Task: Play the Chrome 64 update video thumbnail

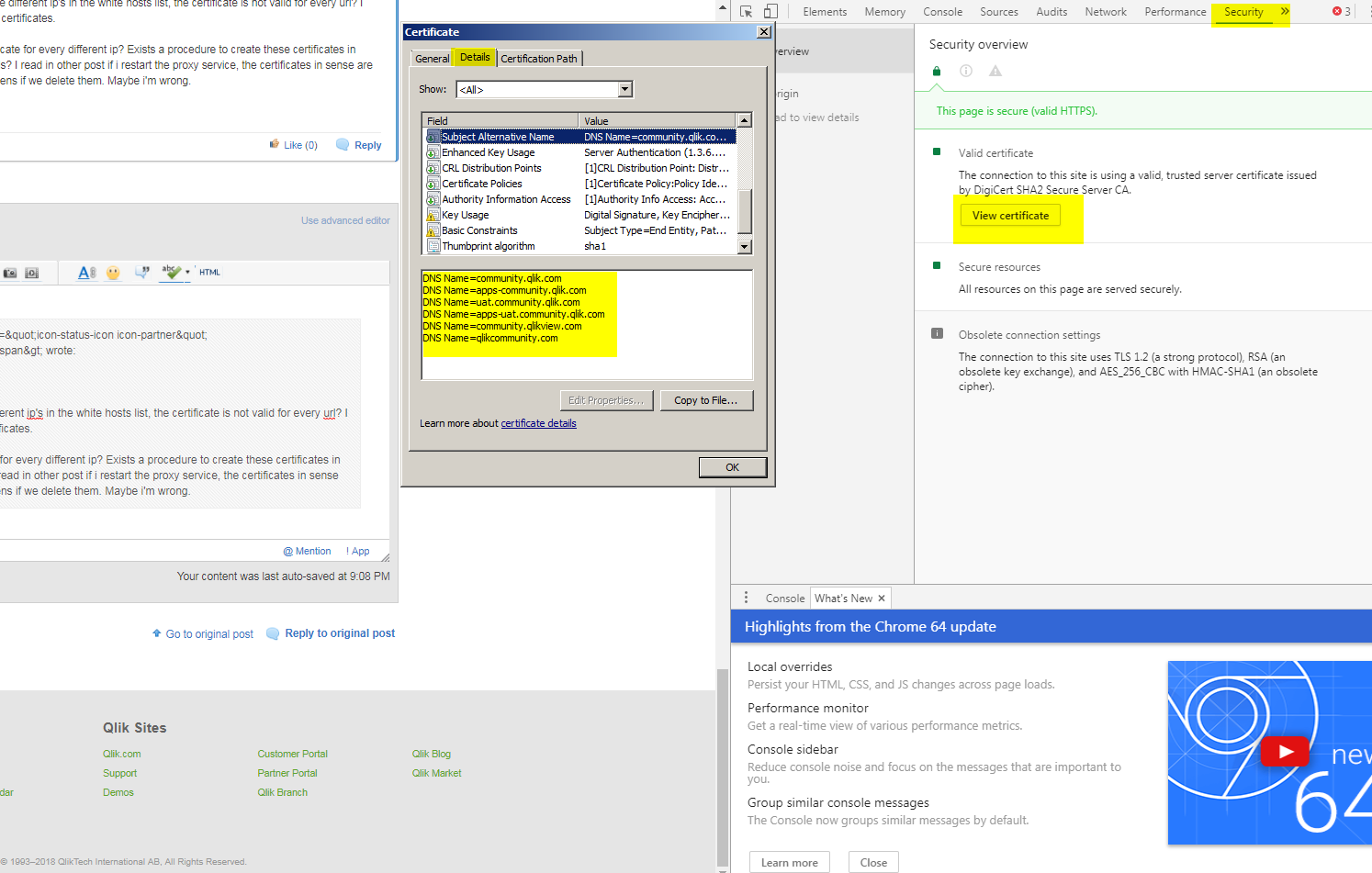Action: [x=1285, y=752]
